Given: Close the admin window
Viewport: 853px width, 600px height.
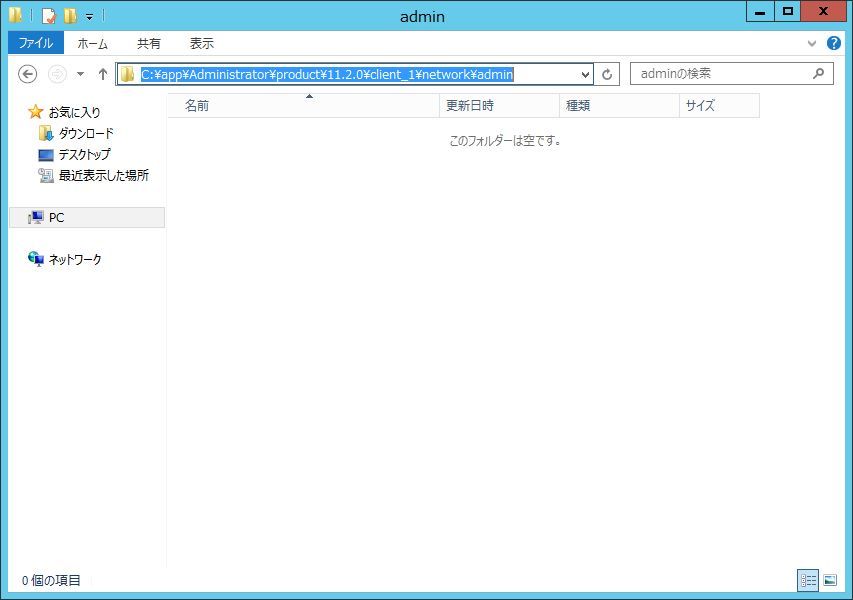Looking at the screenshot, I should (823, 11).
